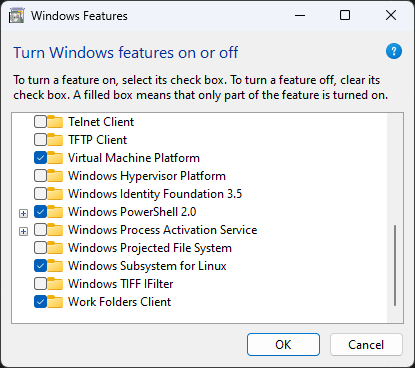Click the Work Folders Client folder icon
The image size is (415, 368).
coord(55,302)
